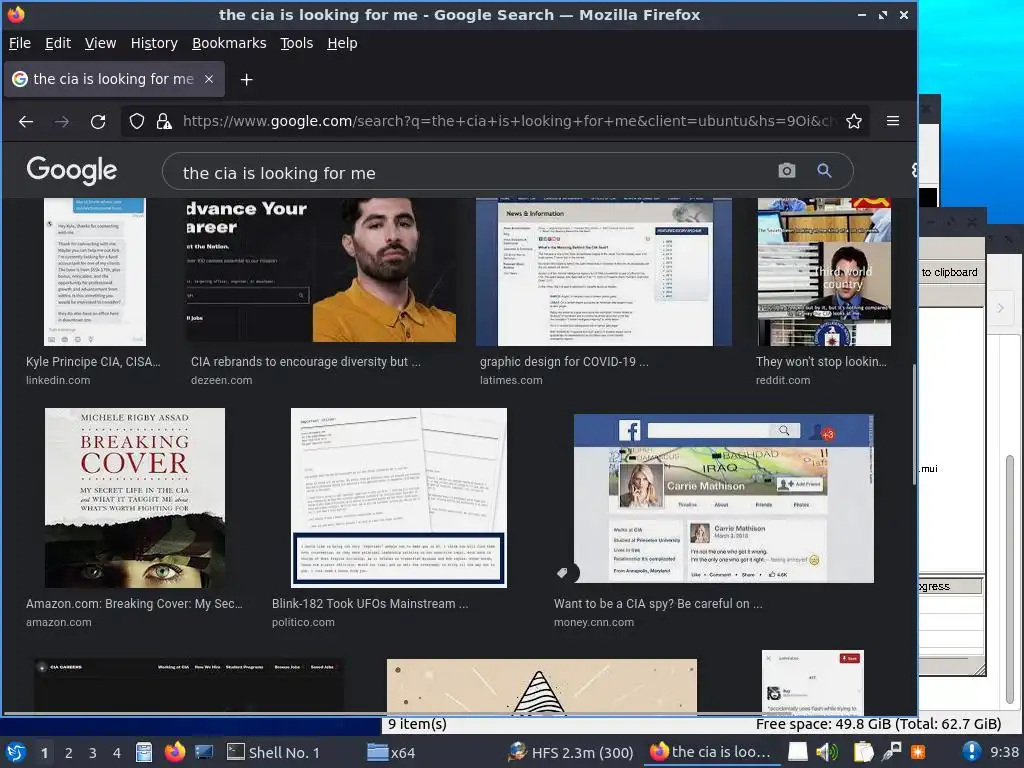Click the vertical page scrollbar in Firefox

tap(914, 424)
